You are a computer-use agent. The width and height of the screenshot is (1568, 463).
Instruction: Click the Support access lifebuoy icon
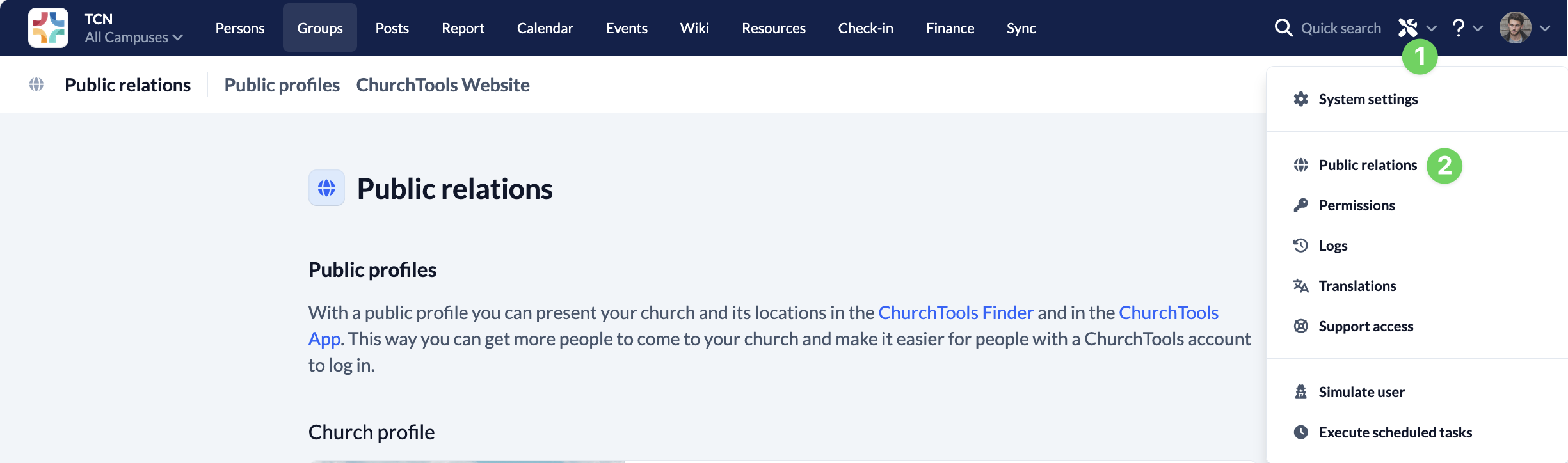tap(1301, 326)
